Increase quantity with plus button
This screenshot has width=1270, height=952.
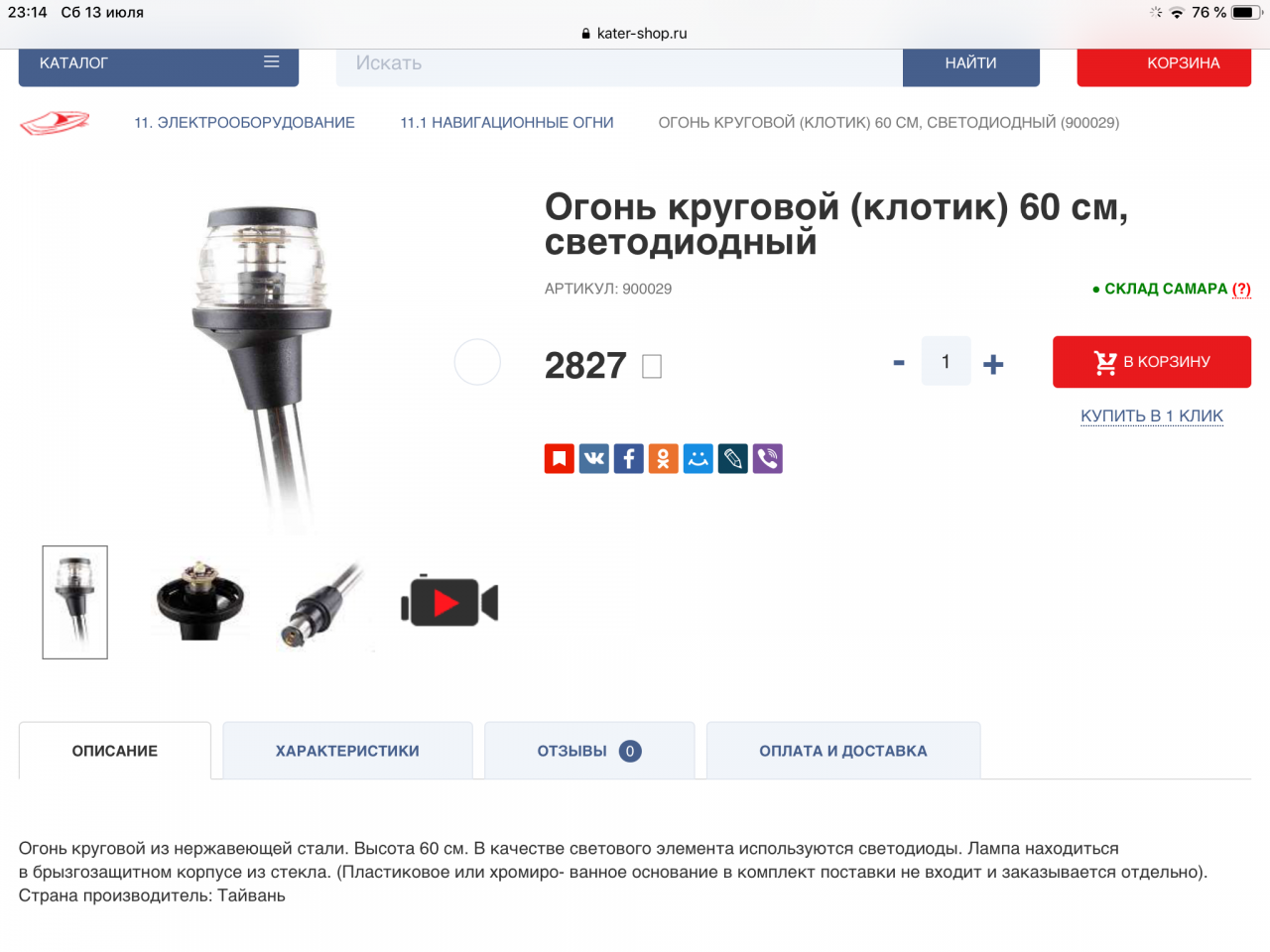(x=993, y=364)
